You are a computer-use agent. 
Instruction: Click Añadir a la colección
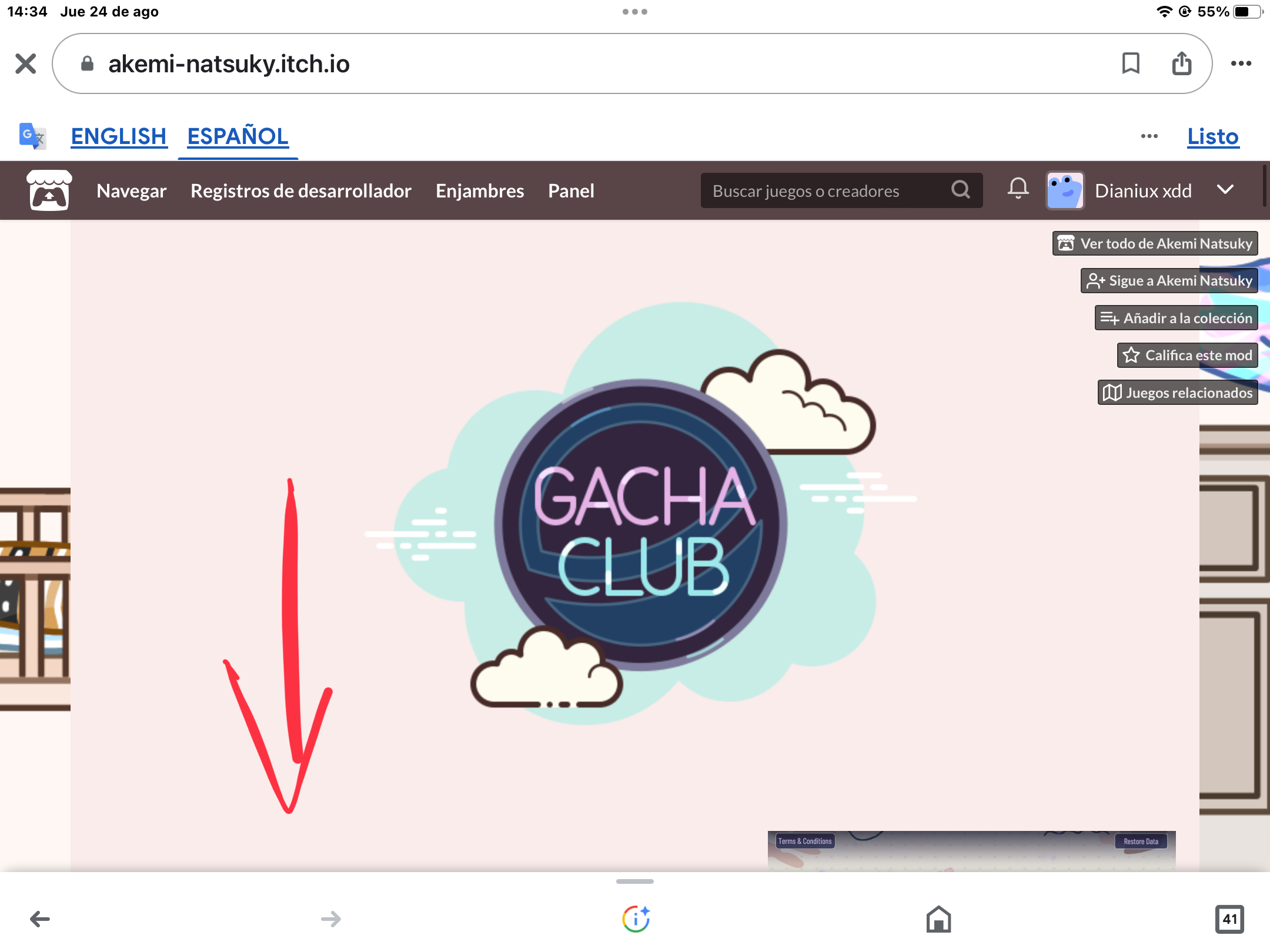[1176, 318]
